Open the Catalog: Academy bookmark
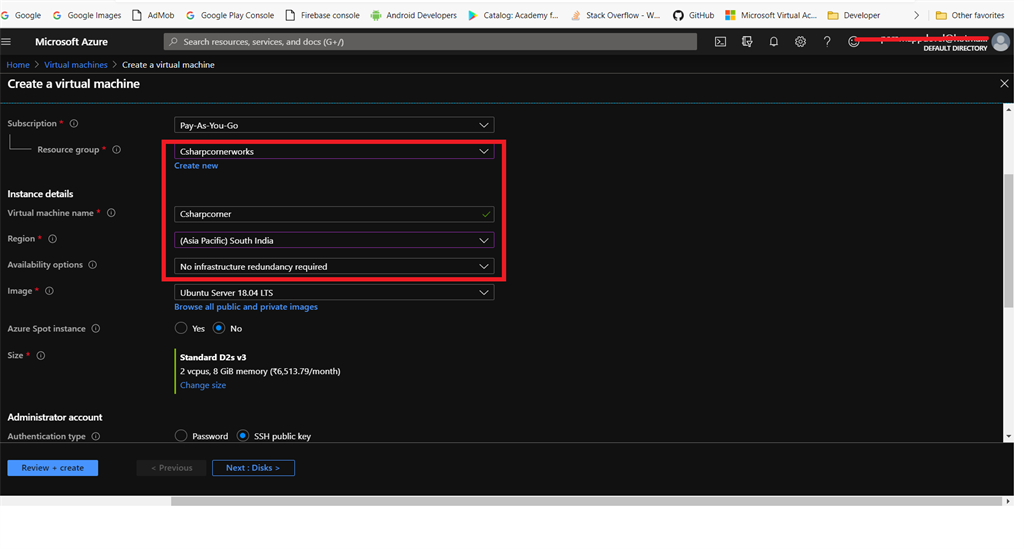The height and width of the screenshot is (549, 1024). 513,15
